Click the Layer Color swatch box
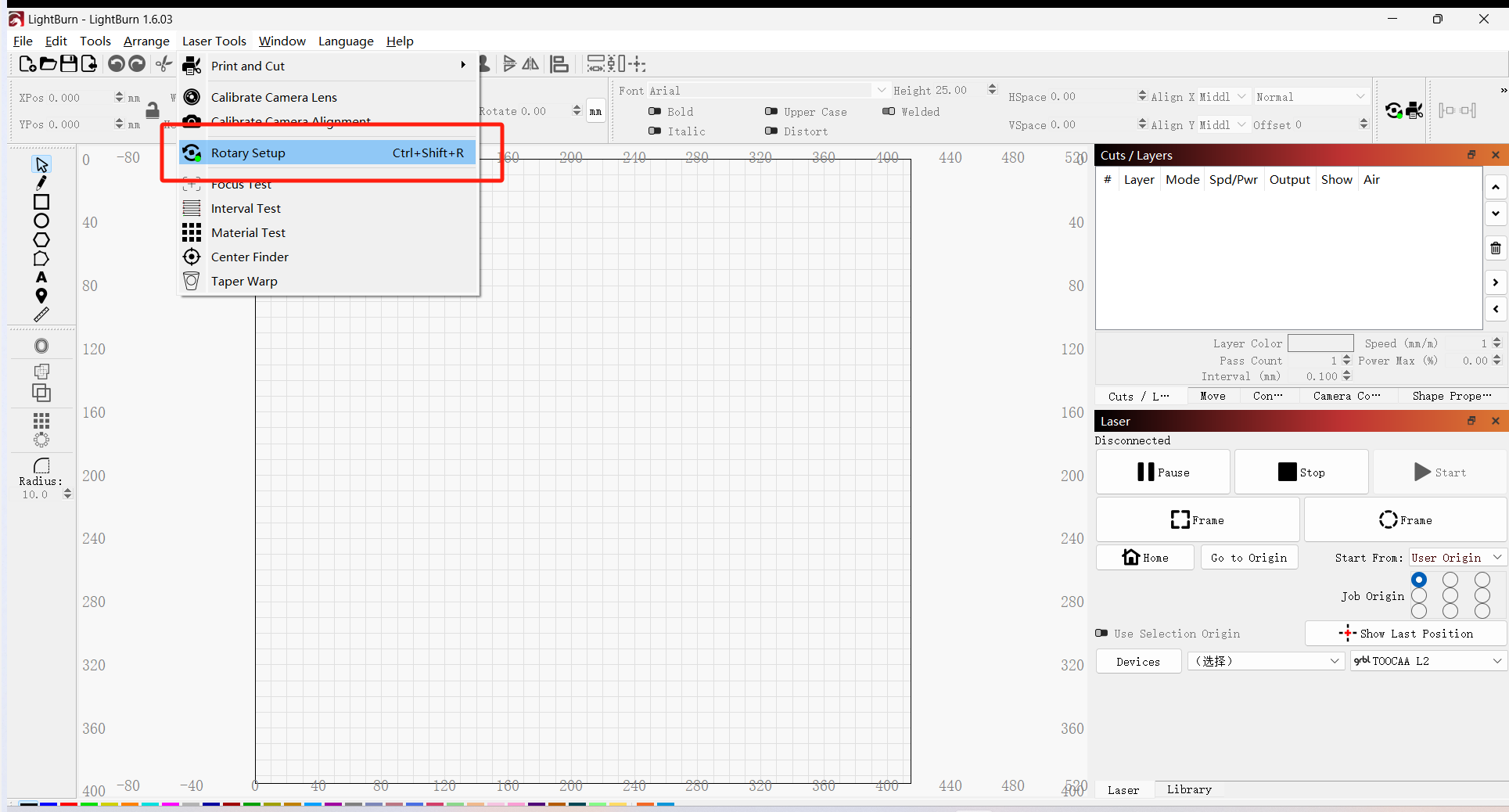 point(1320,343)
